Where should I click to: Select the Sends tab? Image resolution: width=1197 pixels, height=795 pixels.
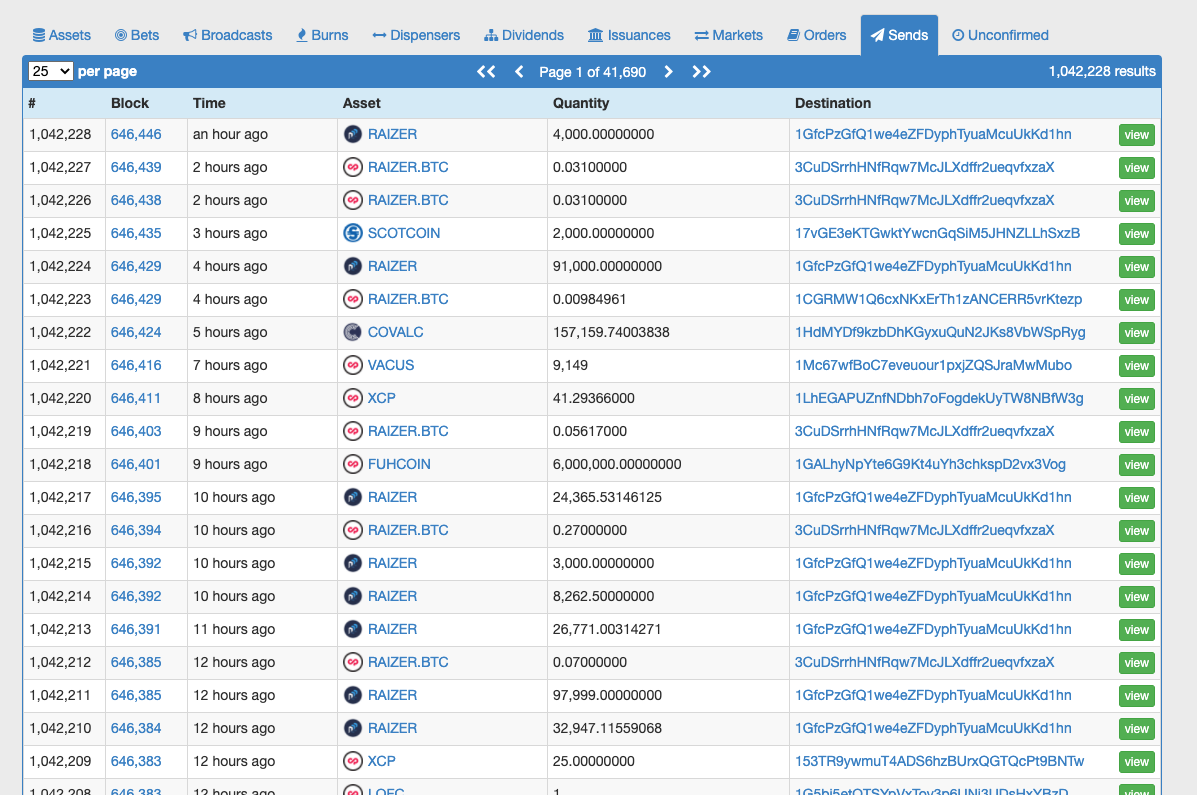(899, 35)
